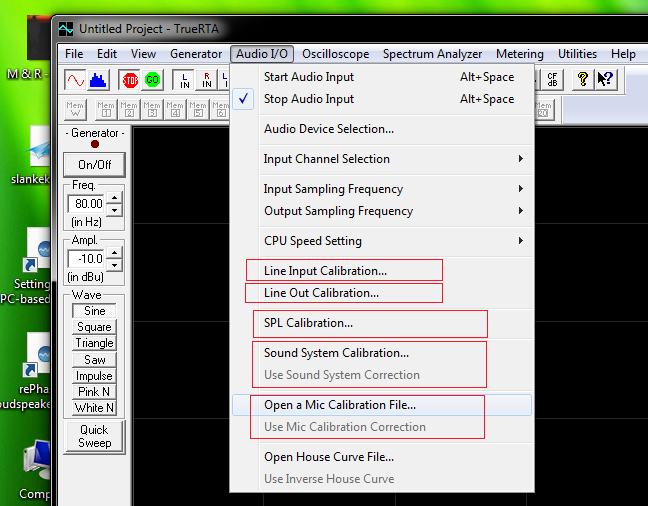Choose Open House Curve File
This screenshot has height=506, width=648.
382,457
